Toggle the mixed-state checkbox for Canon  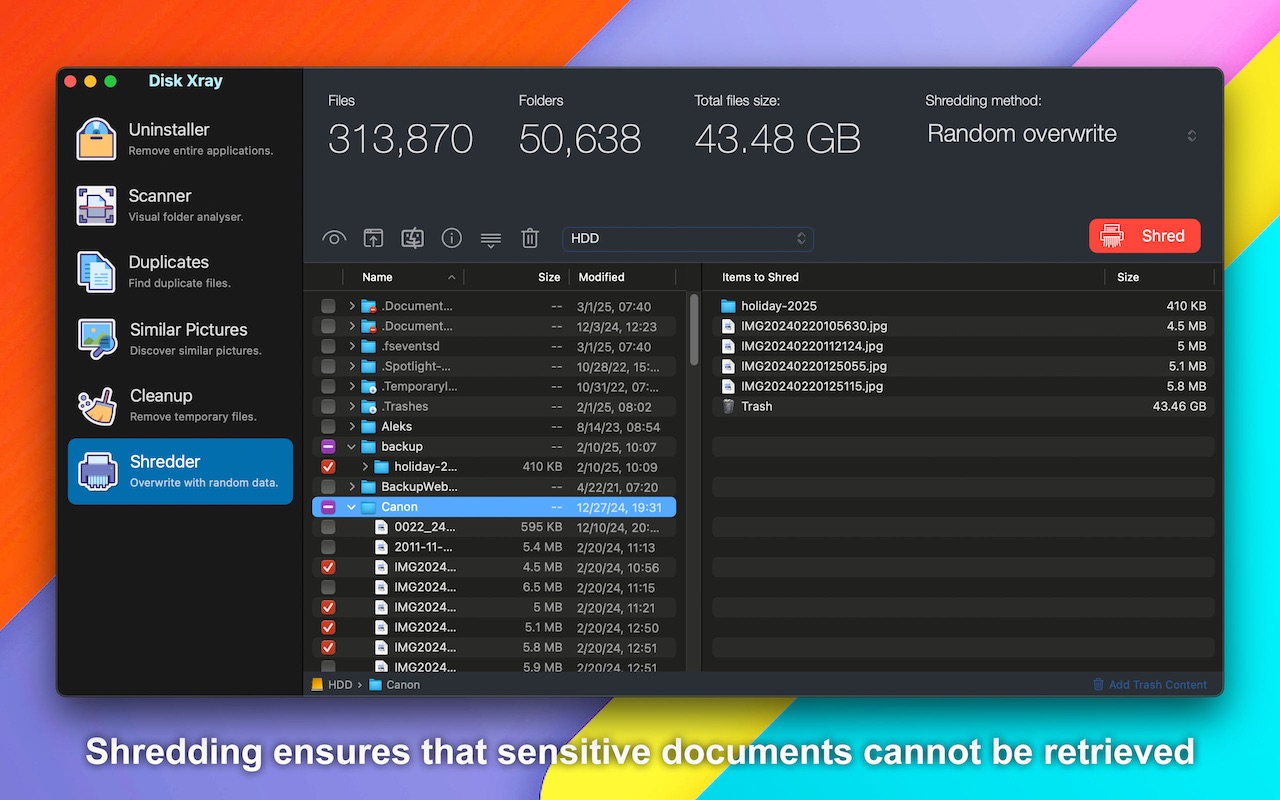pos(328,507)
